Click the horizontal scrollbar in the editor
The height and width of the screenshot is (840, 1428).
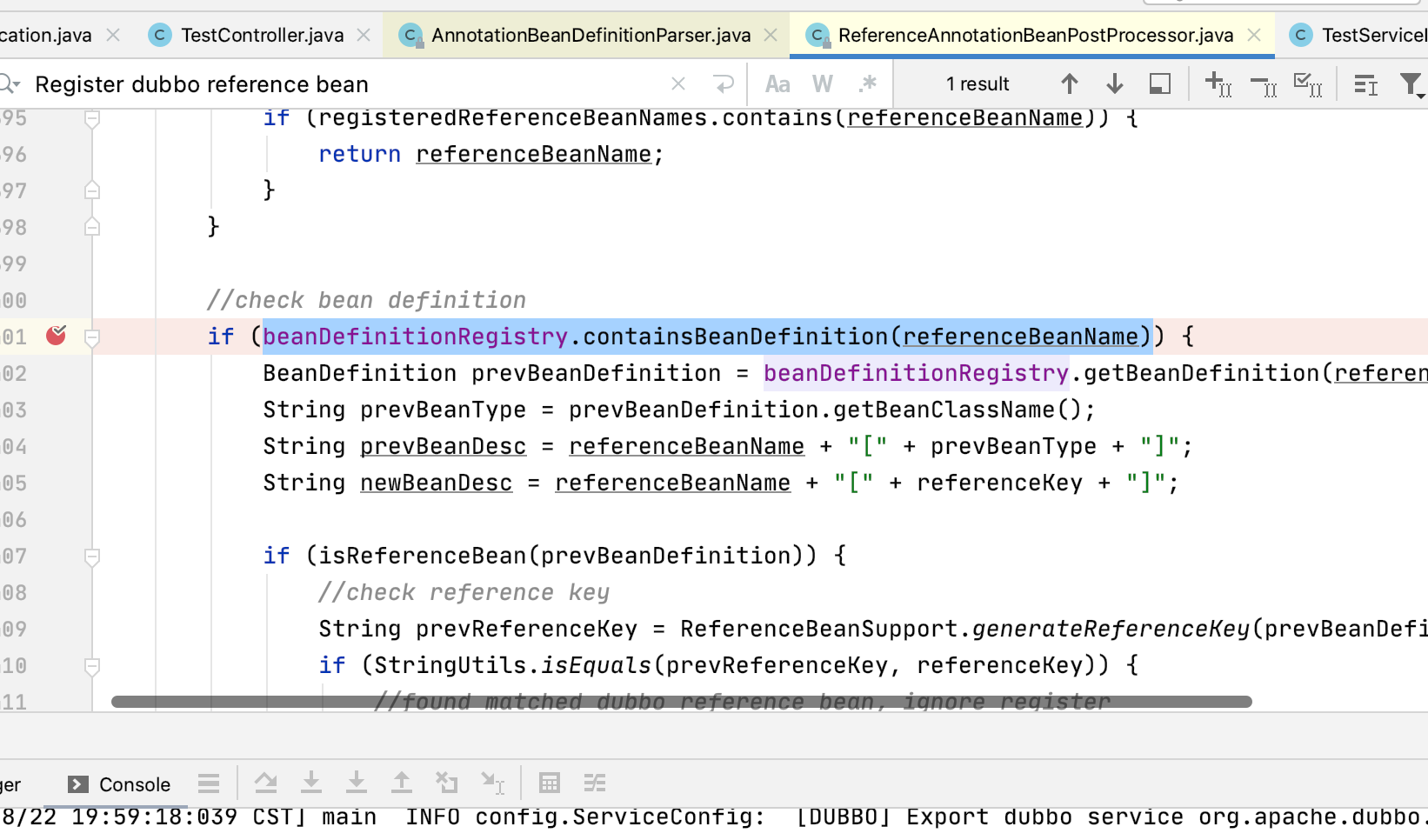pyautogui.click(x=682, y=702)
